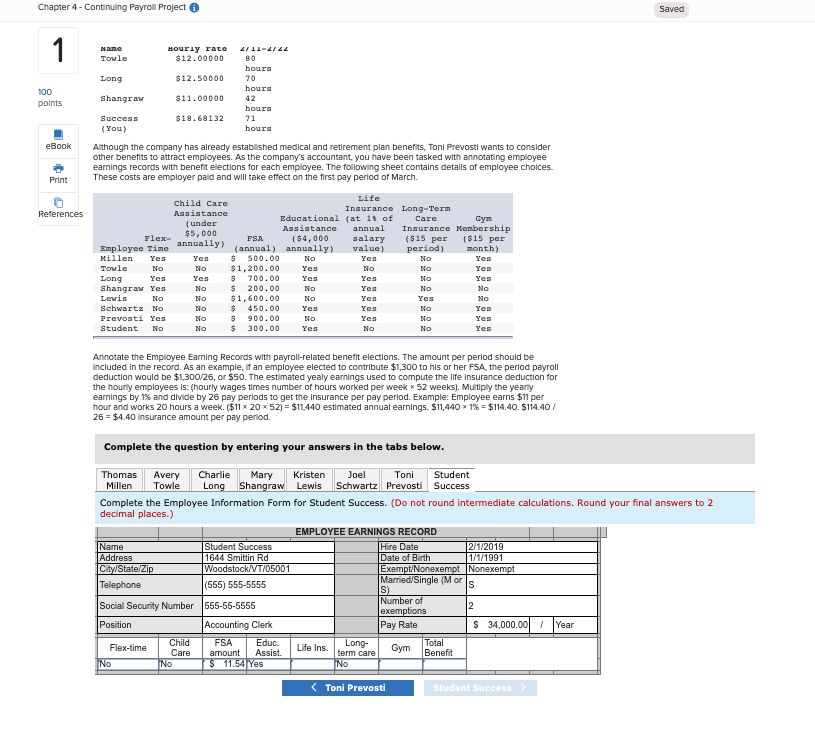Open the Avery Towle tab
Viewport: 815px width, 743px height.
166,480
